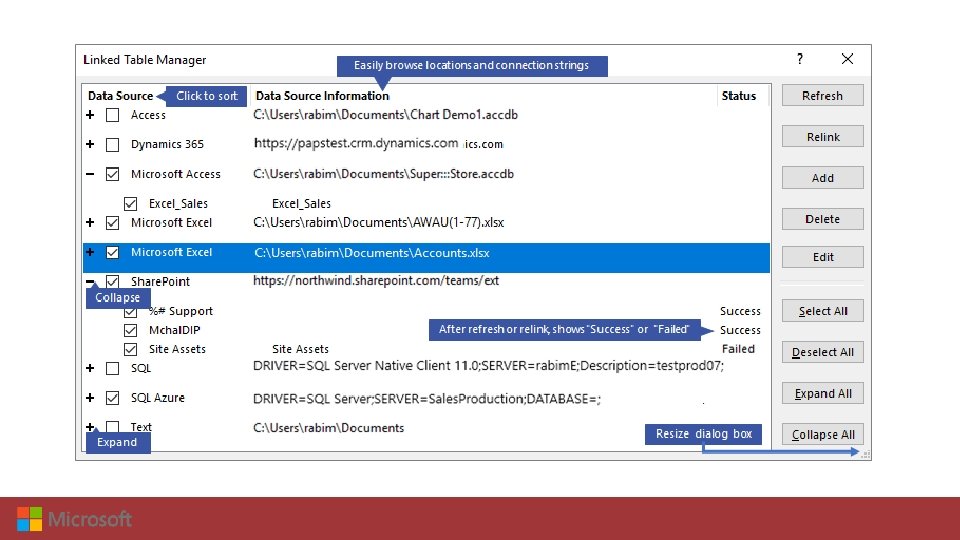The height and width of the screenshot is (540, 960).
Task: Select the C:\Users\rabim\Documents text path
Action: pyautogui.click(x=328, y=428)
